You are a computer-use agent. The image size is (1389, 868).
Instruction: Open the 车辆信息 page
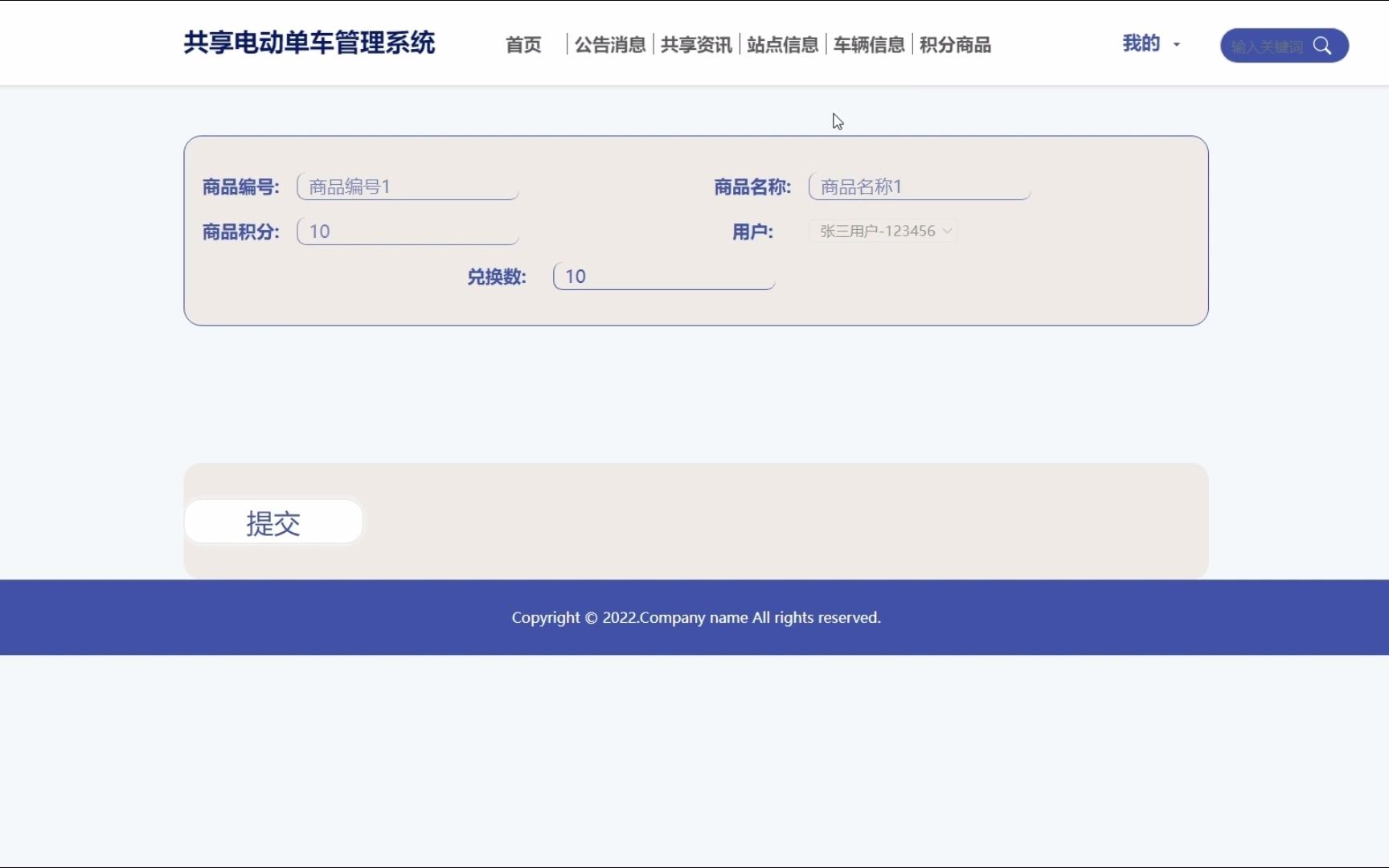[869, 45]
